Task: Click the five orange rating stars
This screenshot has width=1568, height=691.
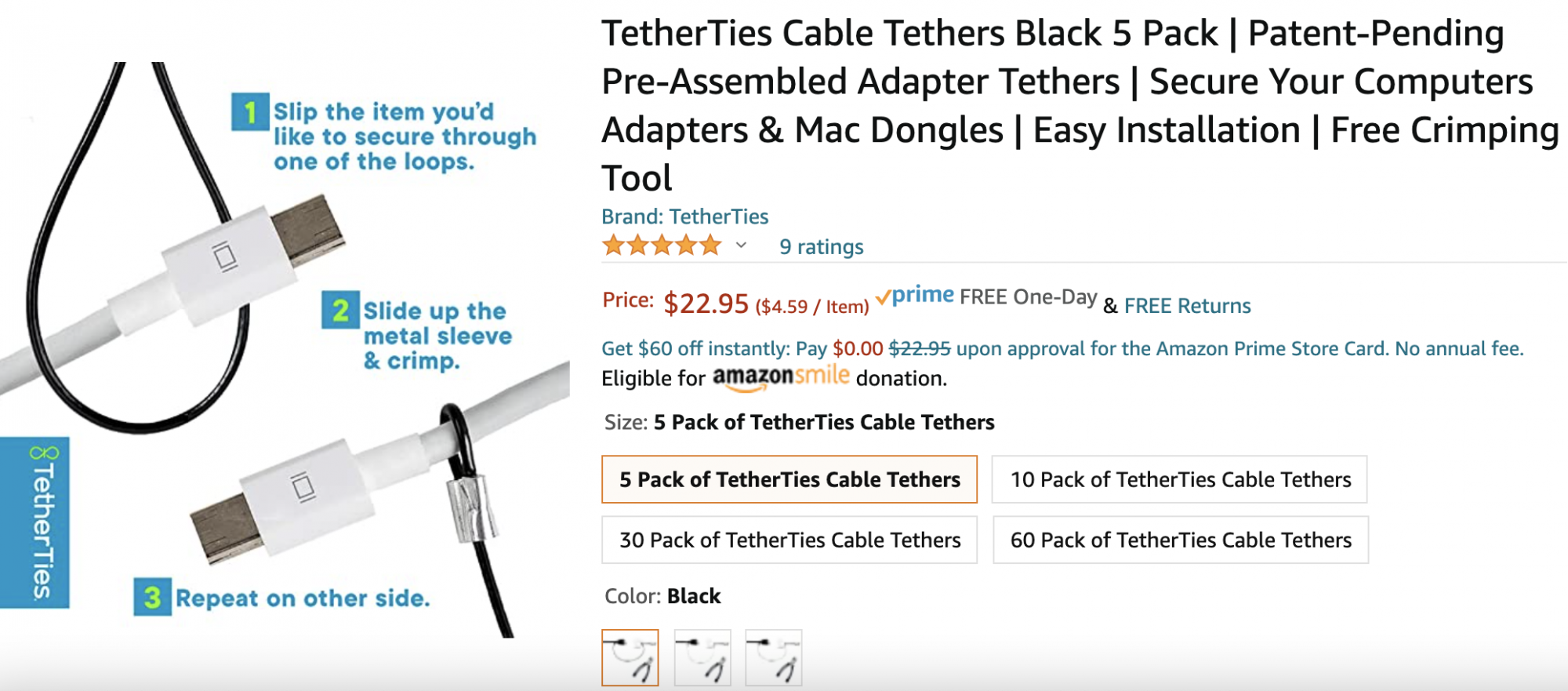Action: (662, 245)
